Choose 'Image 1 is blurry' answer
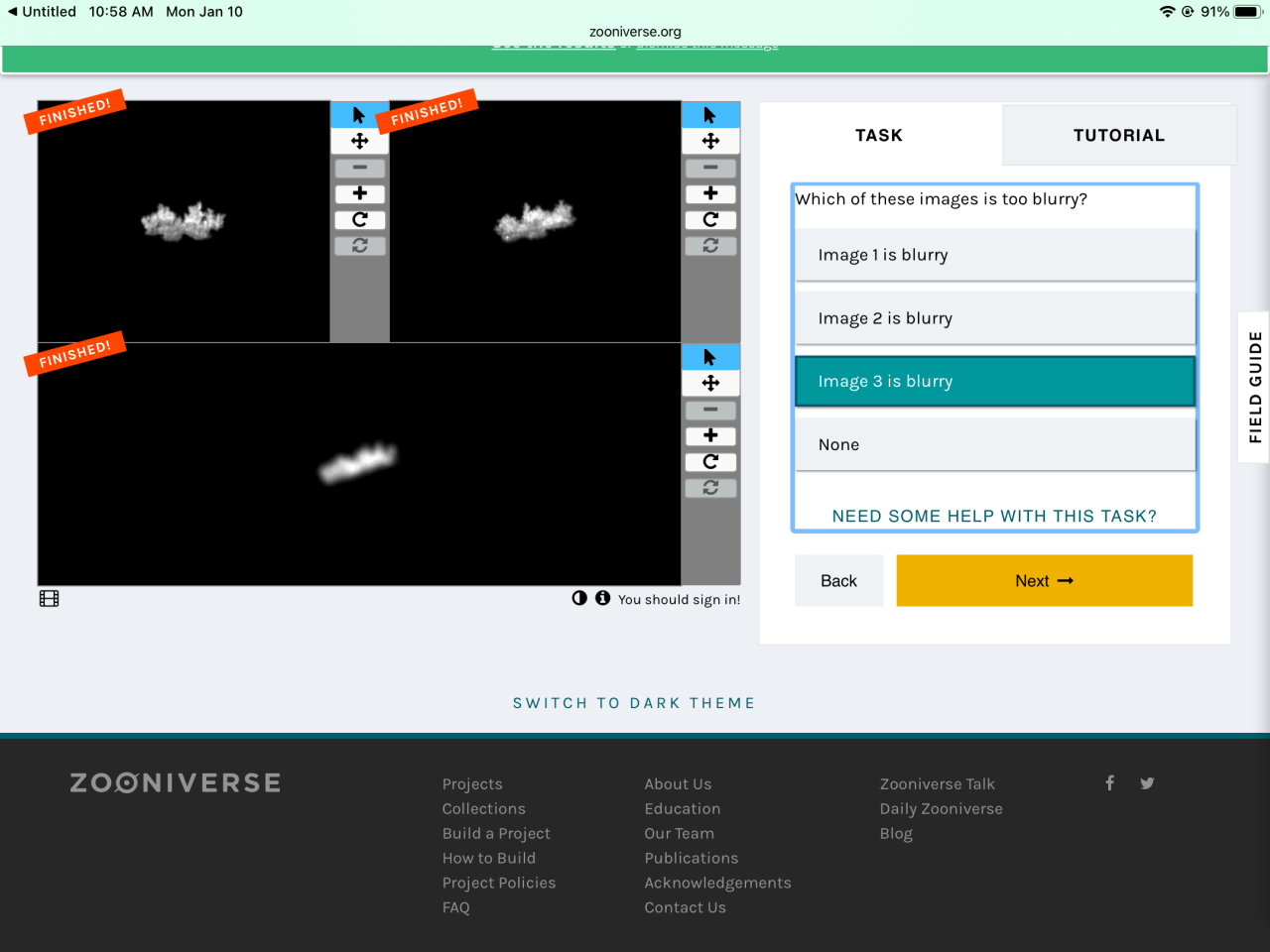The width and height of the screenshot is (1270, 952). 995,255
